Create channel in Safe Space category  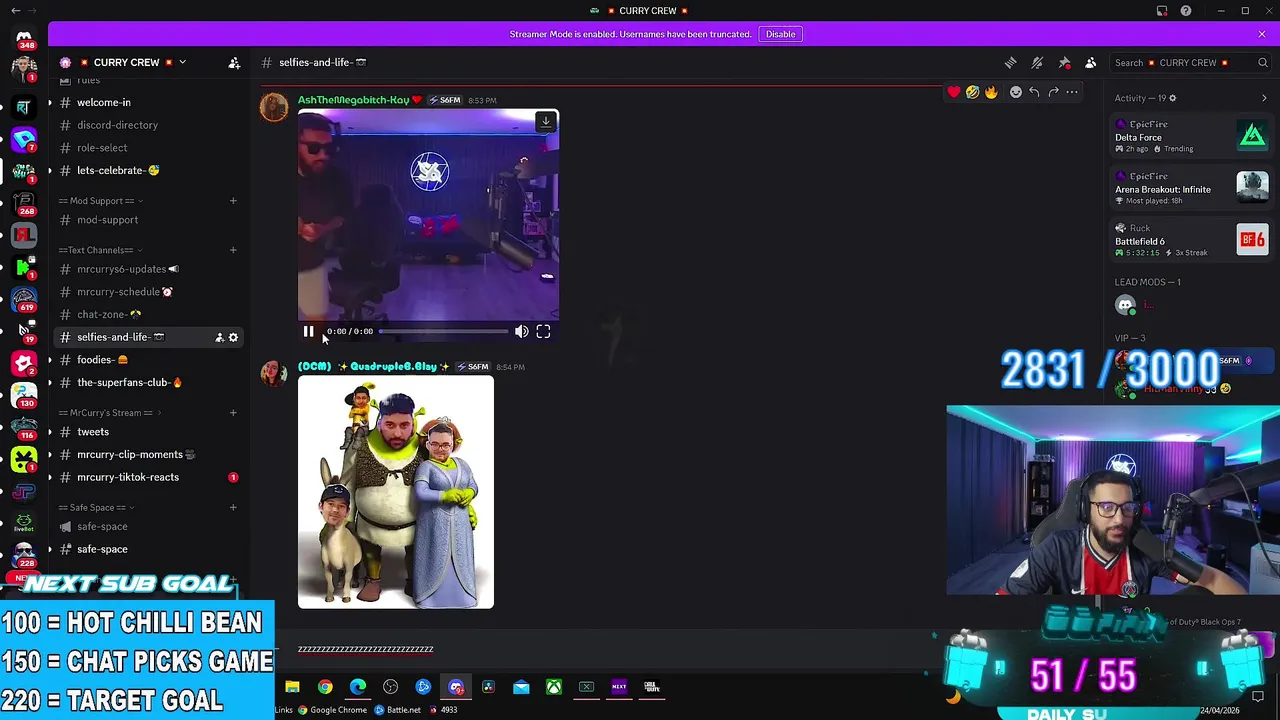pyautogui.click(x=233, y=508)
